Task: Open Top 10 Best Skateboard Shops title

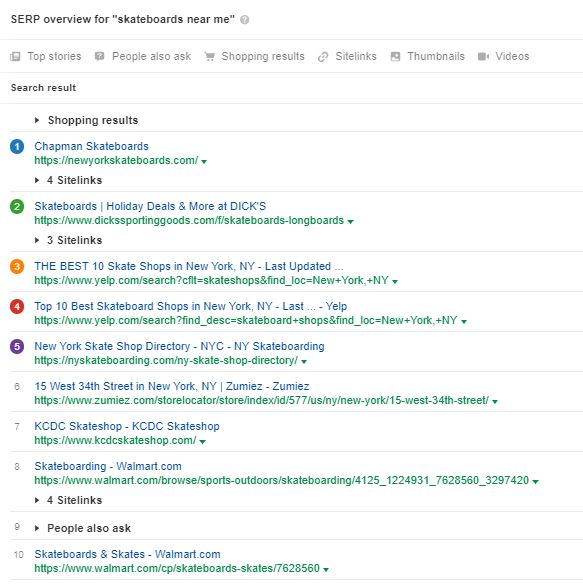Action: [x=191, y=306]
